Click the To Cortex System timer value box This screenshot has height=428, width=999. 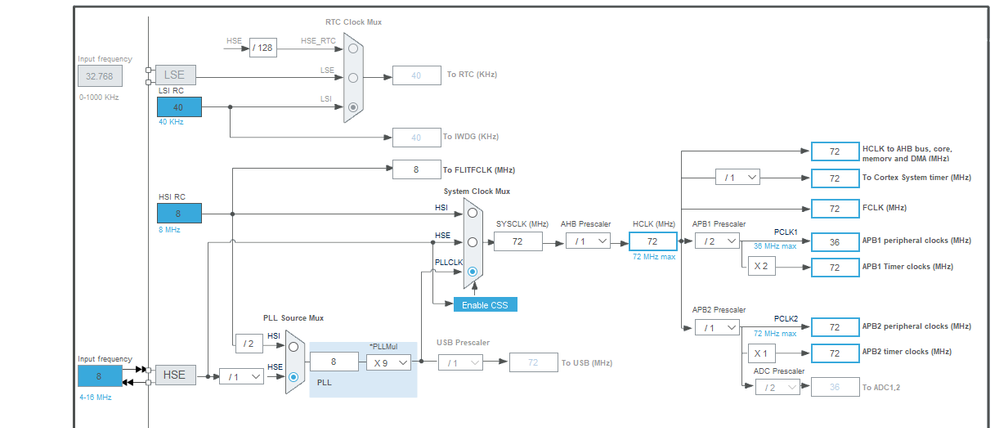(835, 178)
